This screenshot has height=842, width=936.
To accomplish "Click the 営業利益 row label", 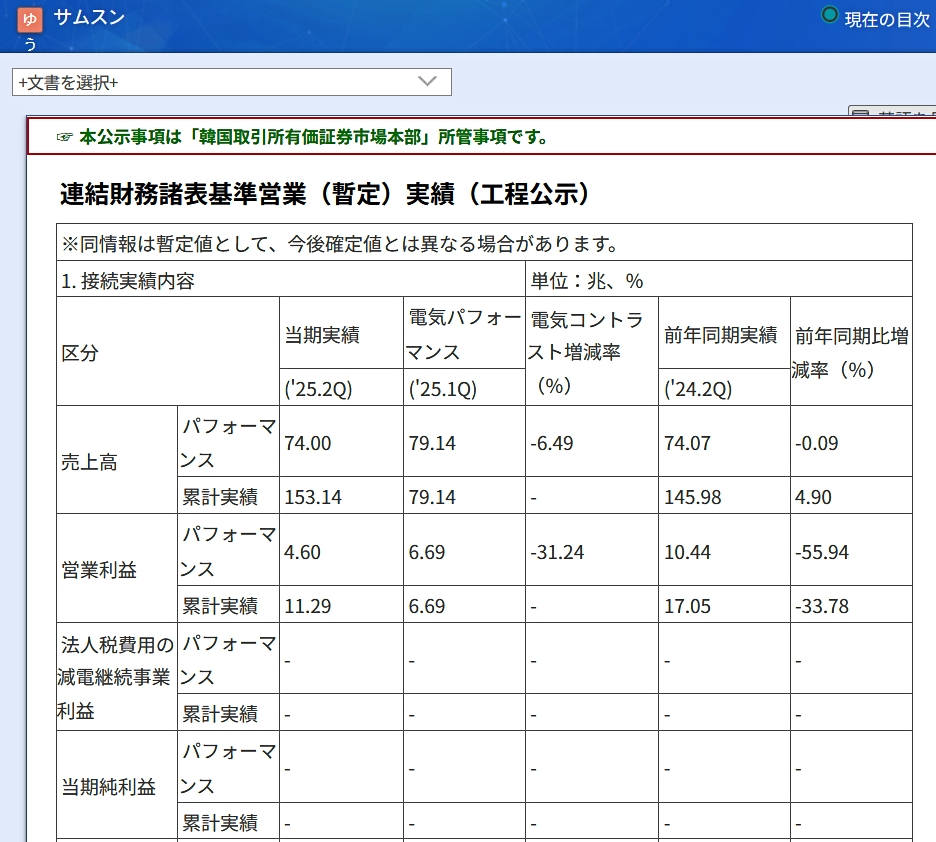I will [99, 570].
